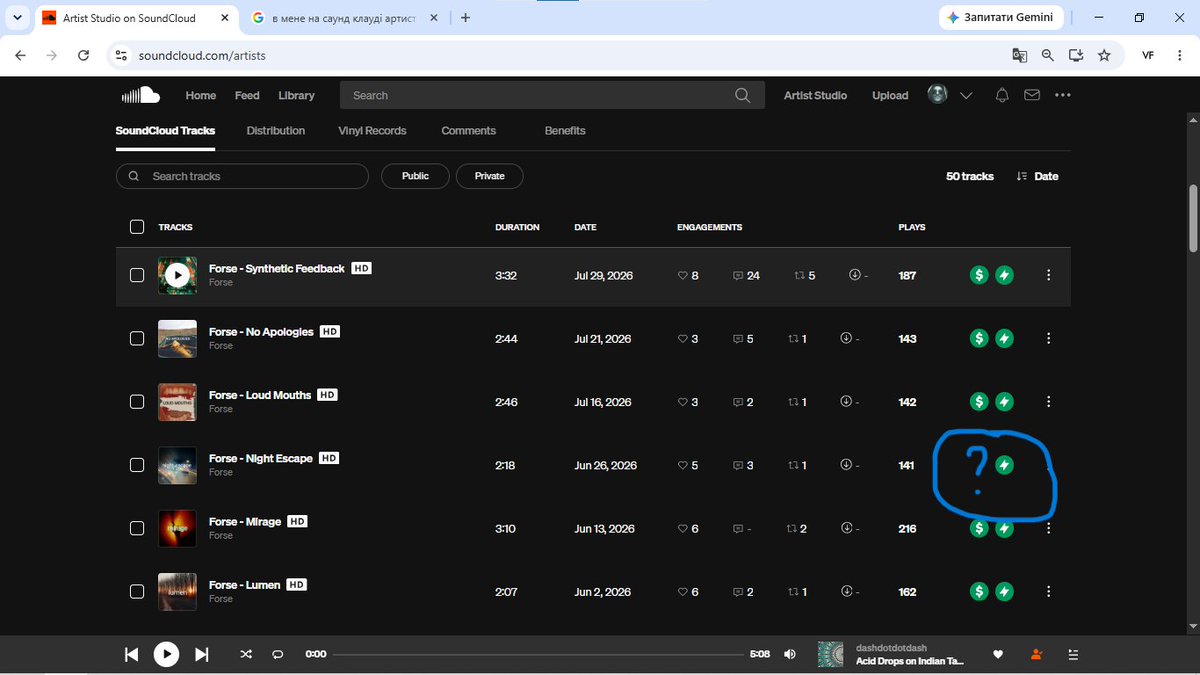The image size is (1200, 675).
Task: Click the Upload link in the header
Action: click(x=890, y=95)
